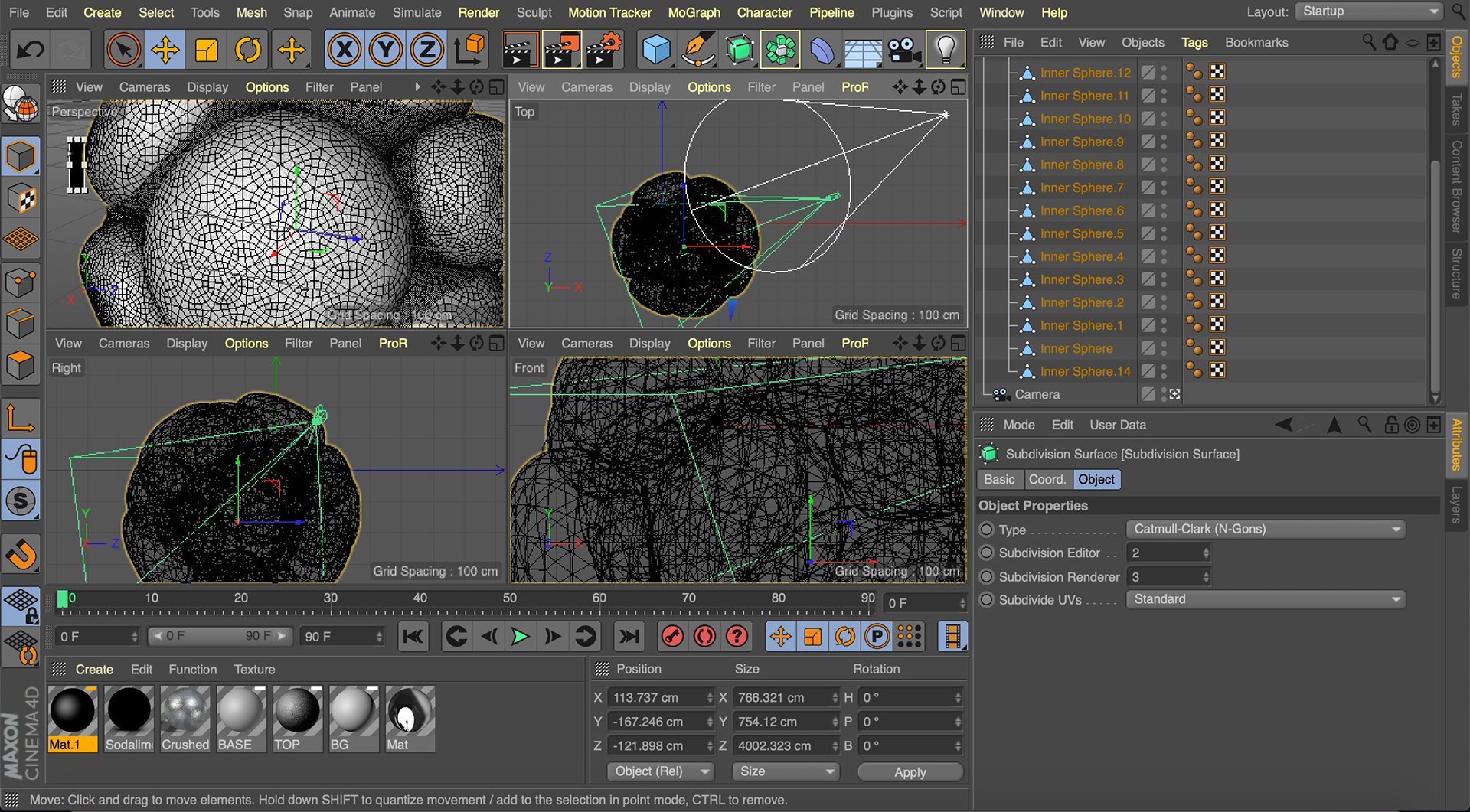Viewport: 1470px width, 812px height.
Task: Open the Type dropdown Catmull-Clark
Action: 1266,530
